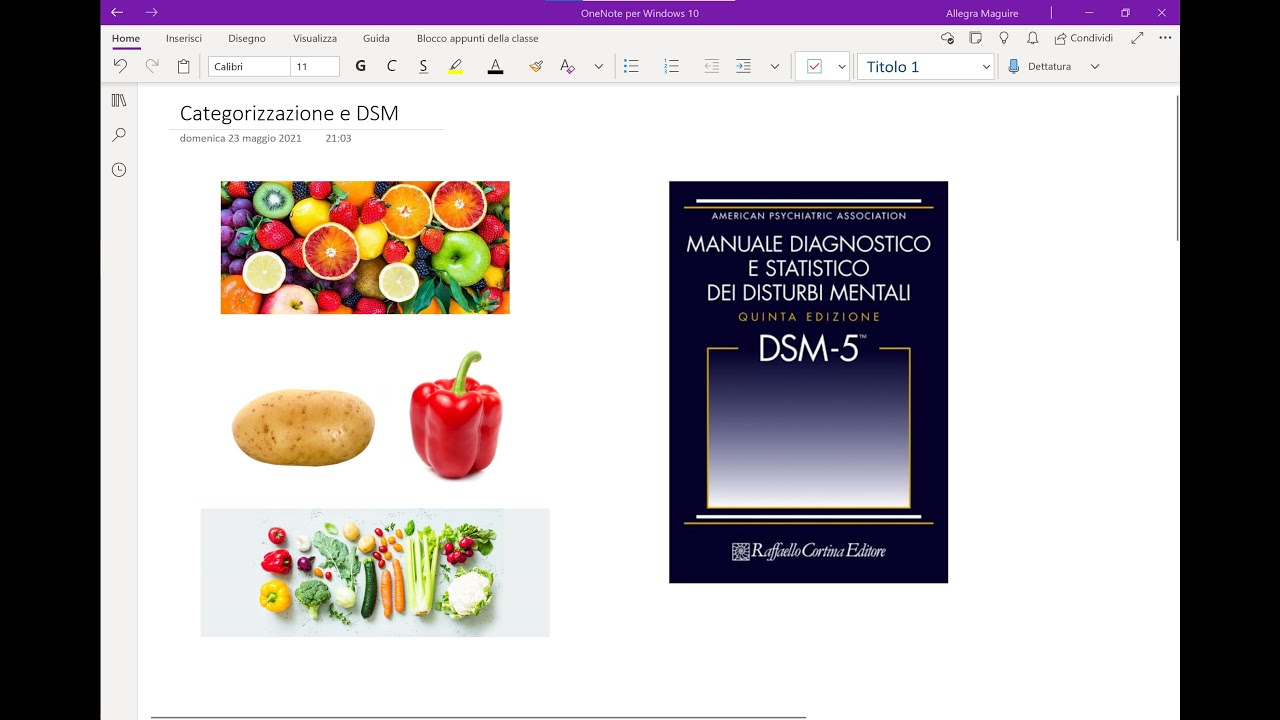Viewport: 1280px width, 720px height.
Task: Set font size in the 11 box
Action: (315, 66)
